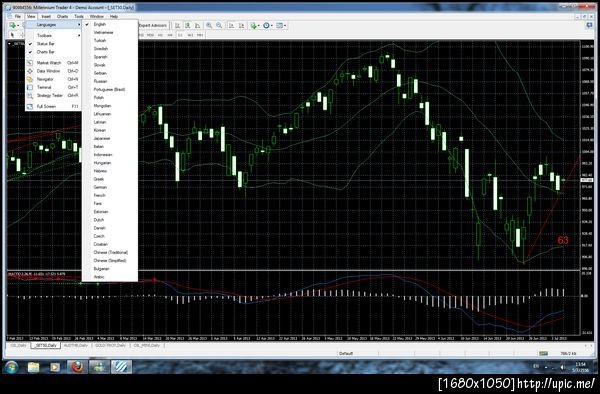Choose Russian language option
Screen dimensions: 600x394
[x=110, y=81]
